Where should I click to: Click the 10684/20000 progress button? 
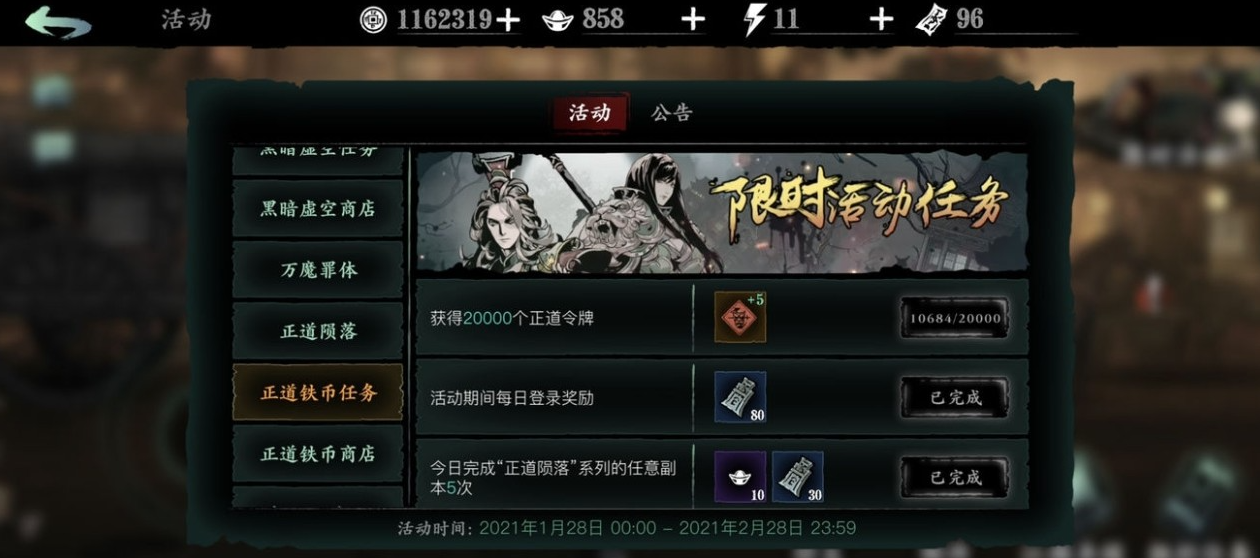click(954, 318)
